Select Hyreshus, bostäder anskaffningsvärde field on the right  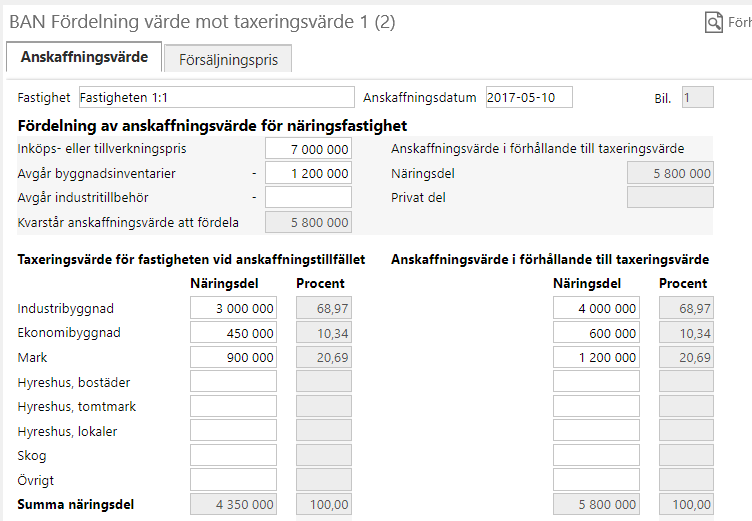pos(596,381)
